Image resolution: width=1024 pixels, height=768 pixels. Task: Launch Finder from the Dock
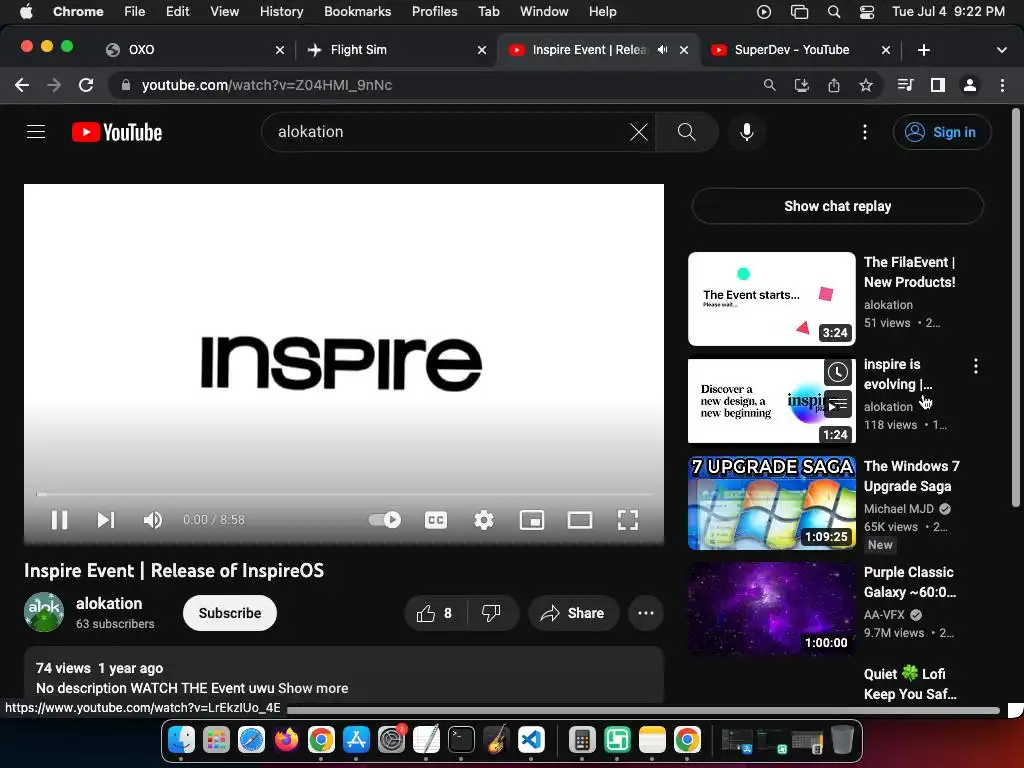point(181,740)
